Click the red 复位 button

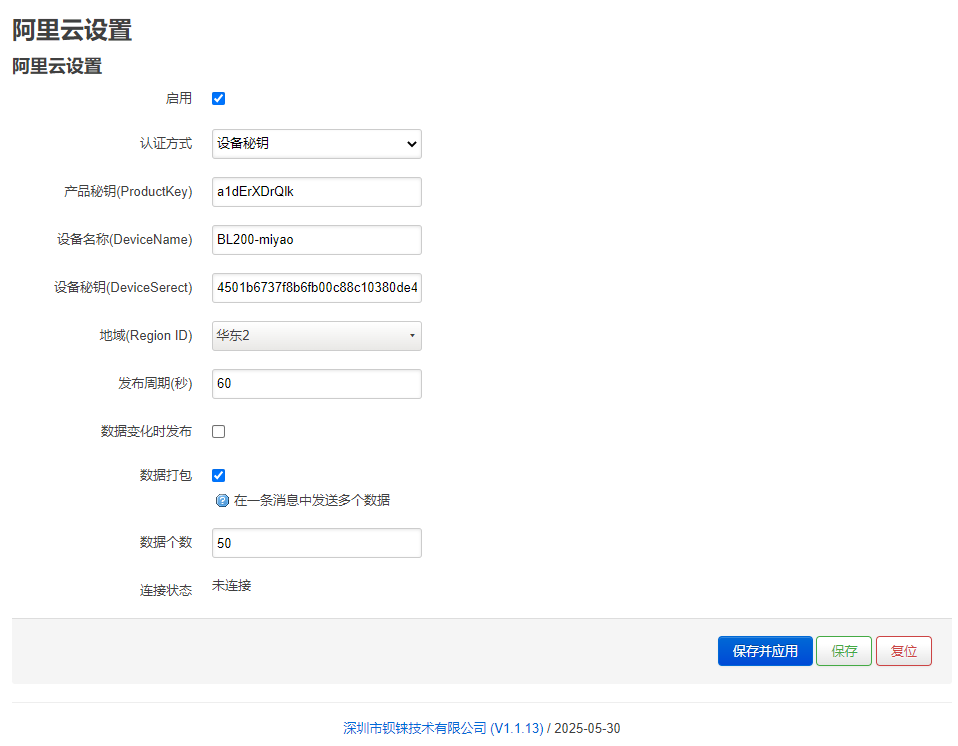click(904, 651)
